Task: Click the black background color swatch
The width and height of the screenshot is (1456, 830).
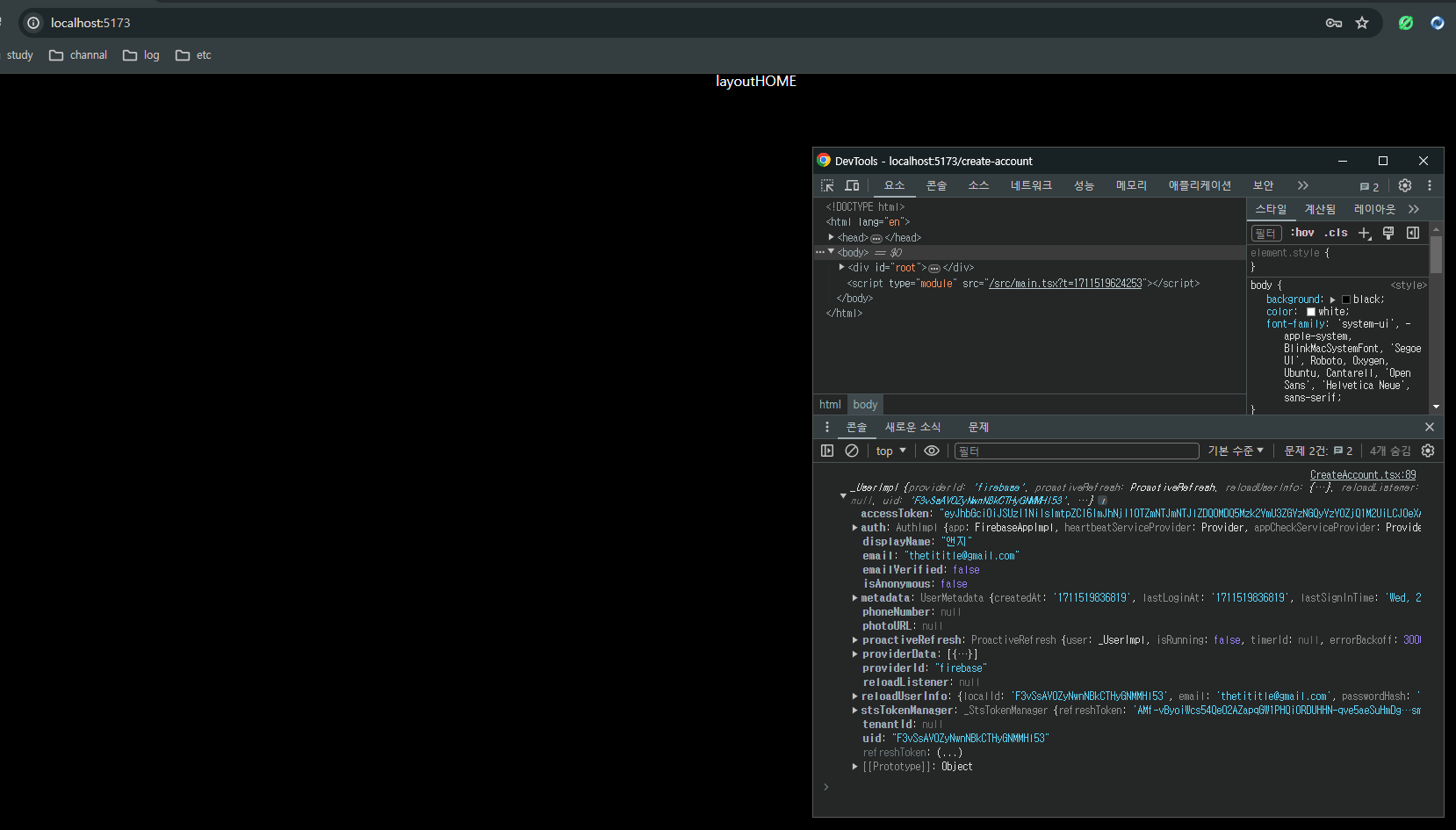Action: pos(1346,300)
